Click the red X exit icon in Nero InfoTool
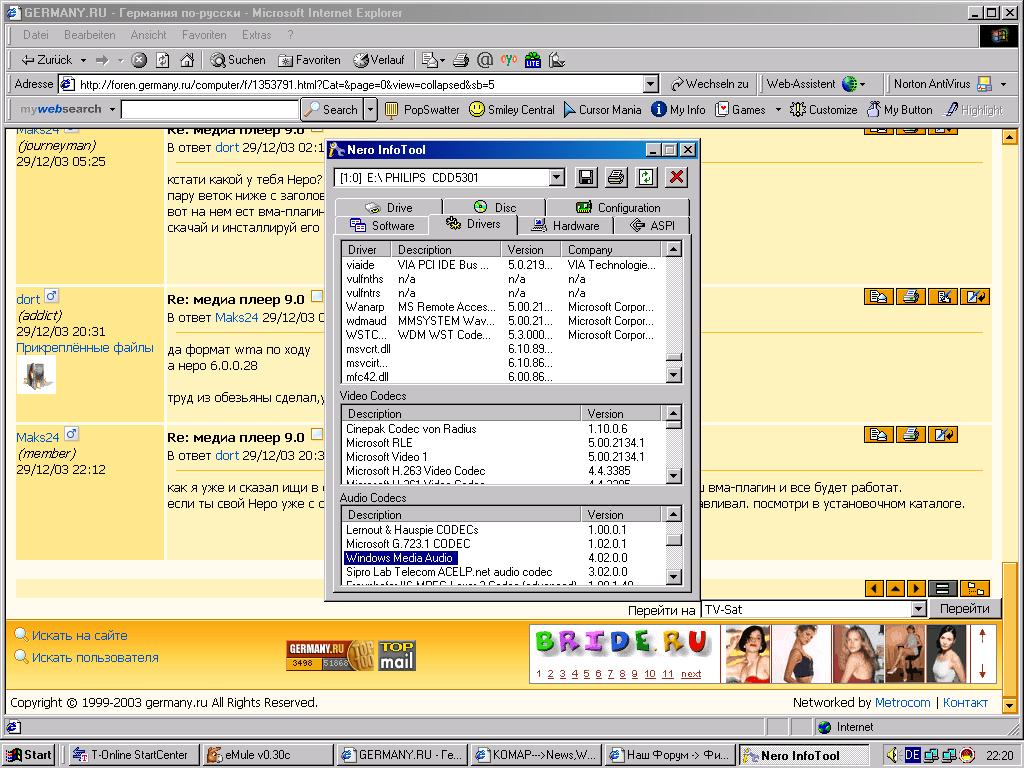 coord(677,177)
